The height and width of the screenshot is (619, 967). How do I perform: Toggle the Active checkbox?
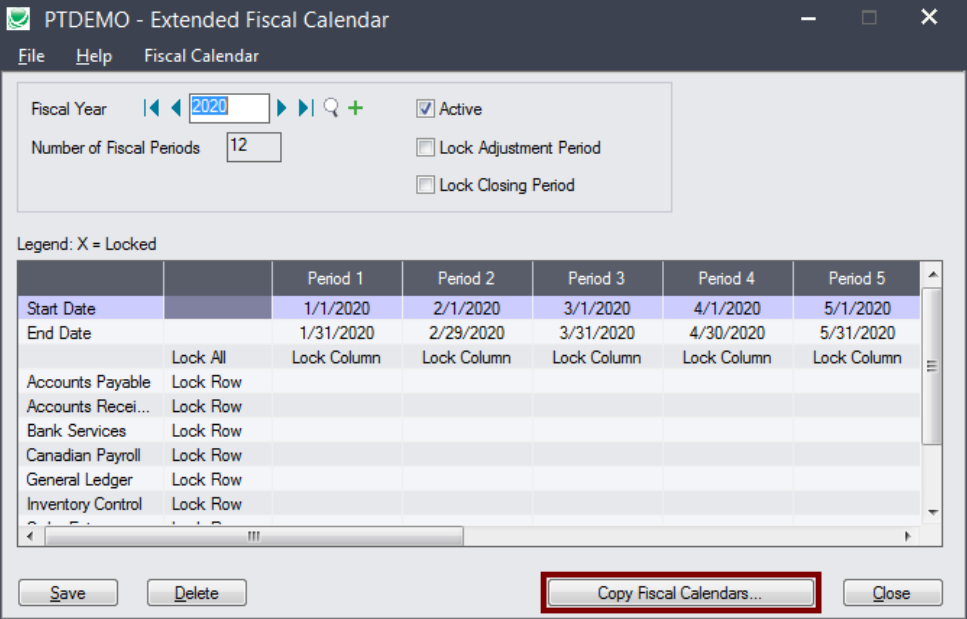[x=426, y=109]
